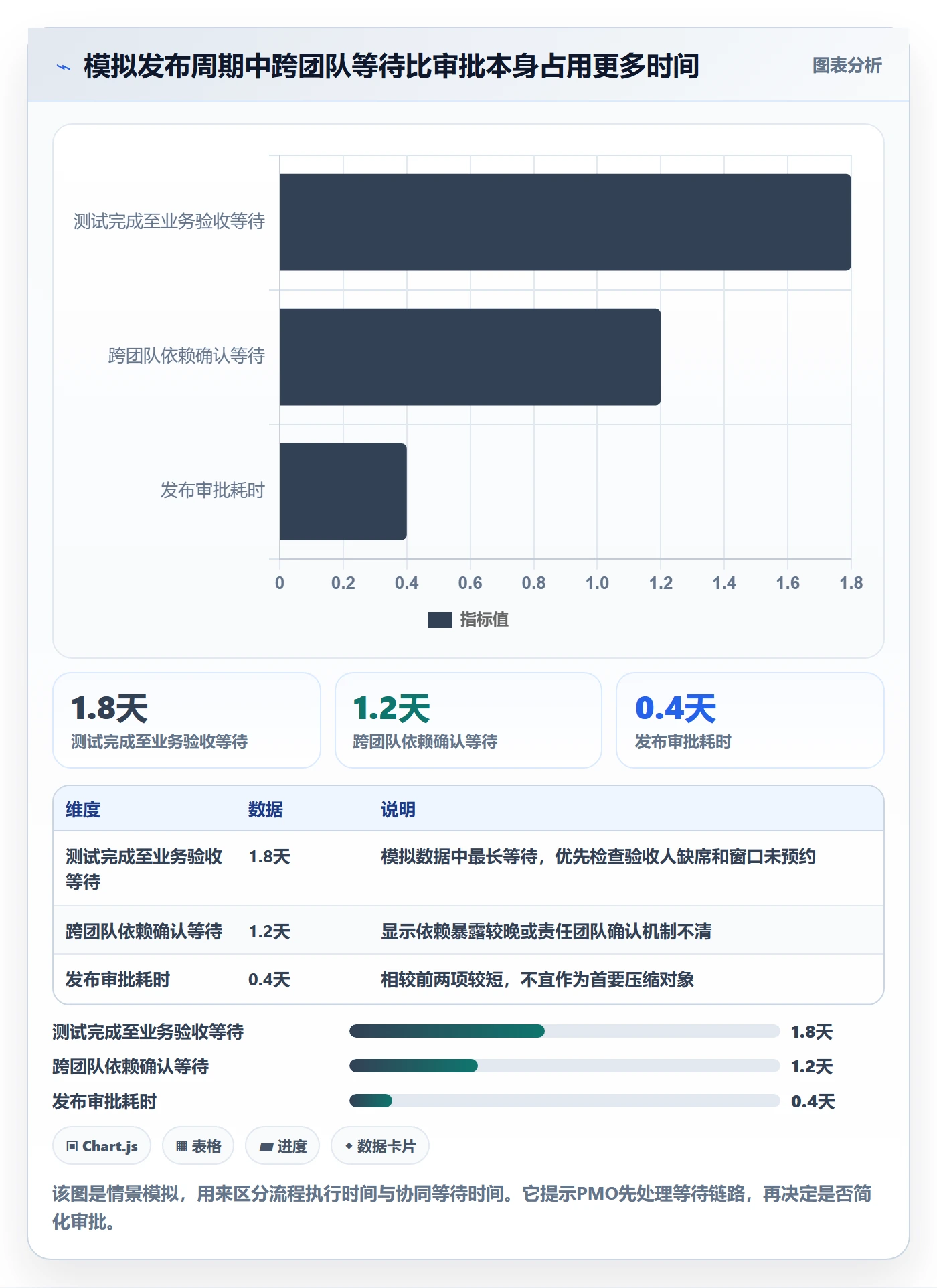Click the 相较前两项较短 description cell

(x=537, y=979)
